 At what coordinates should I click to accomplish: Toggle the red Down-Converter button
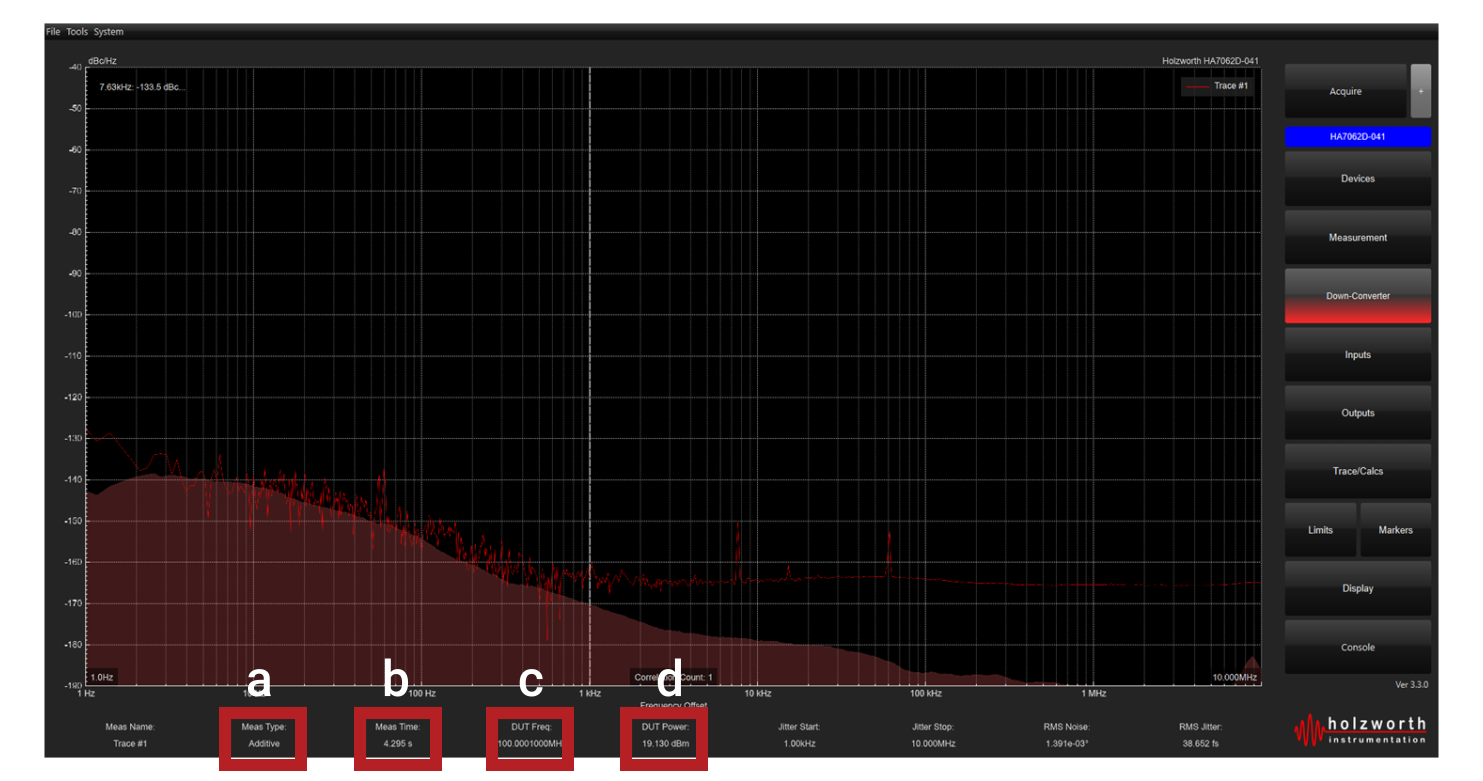click(1357, 296)
